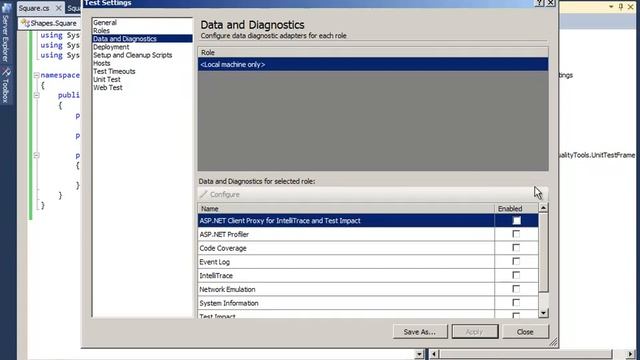Select the Code Coverage row

click(346, 248)
